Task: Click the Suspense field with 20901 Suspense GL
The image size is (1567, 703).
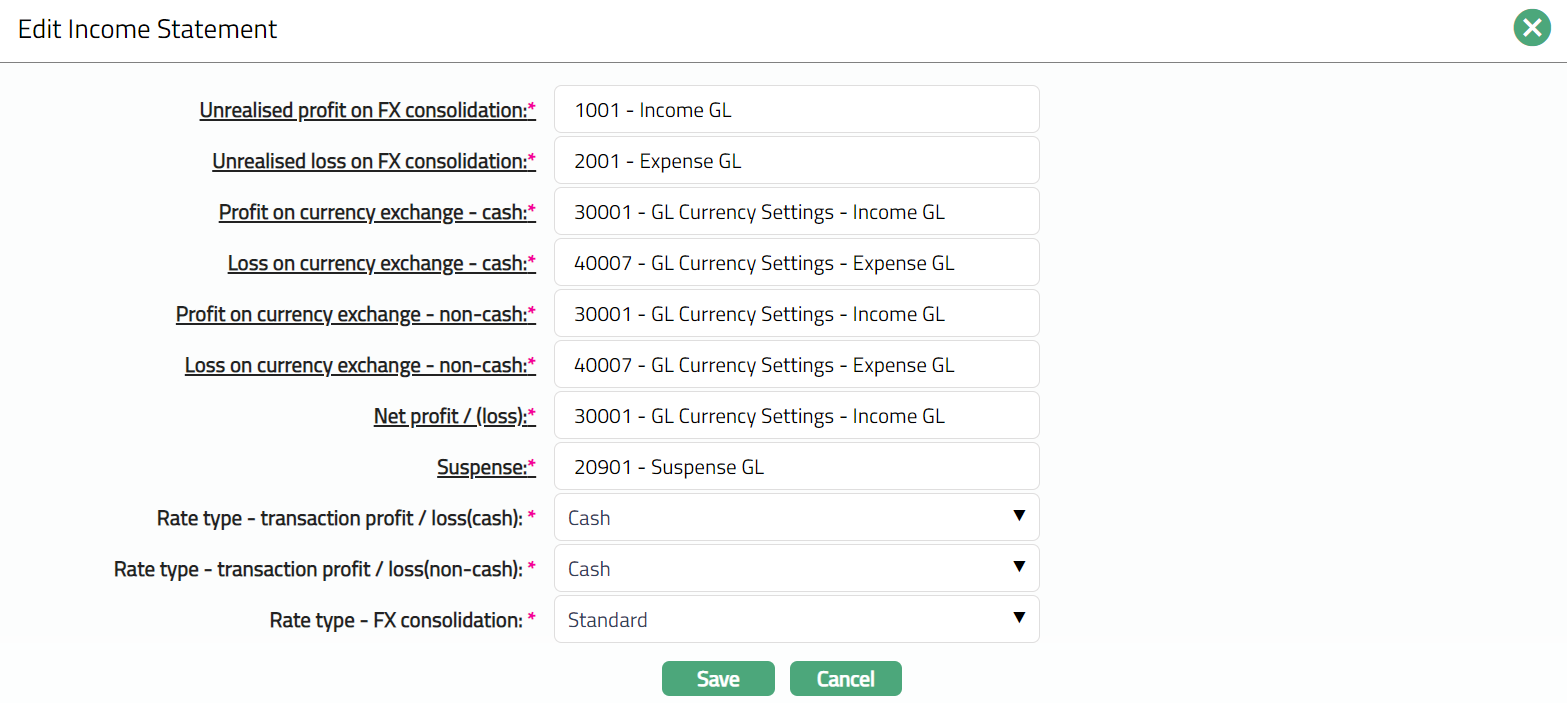Action: tap(796, 466)
